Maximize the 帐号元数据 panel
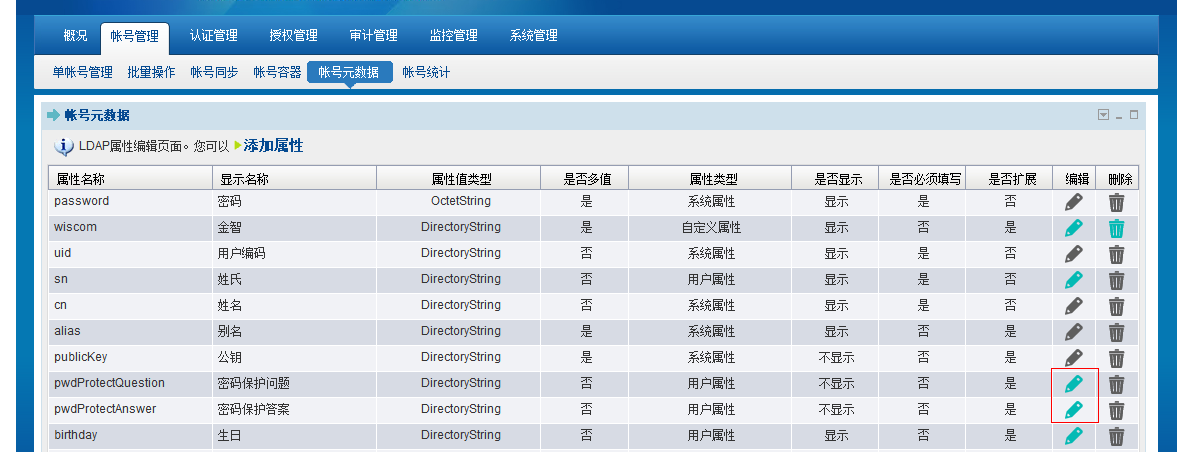This screenshot has height=452, width=1188. pos(1134,115)
